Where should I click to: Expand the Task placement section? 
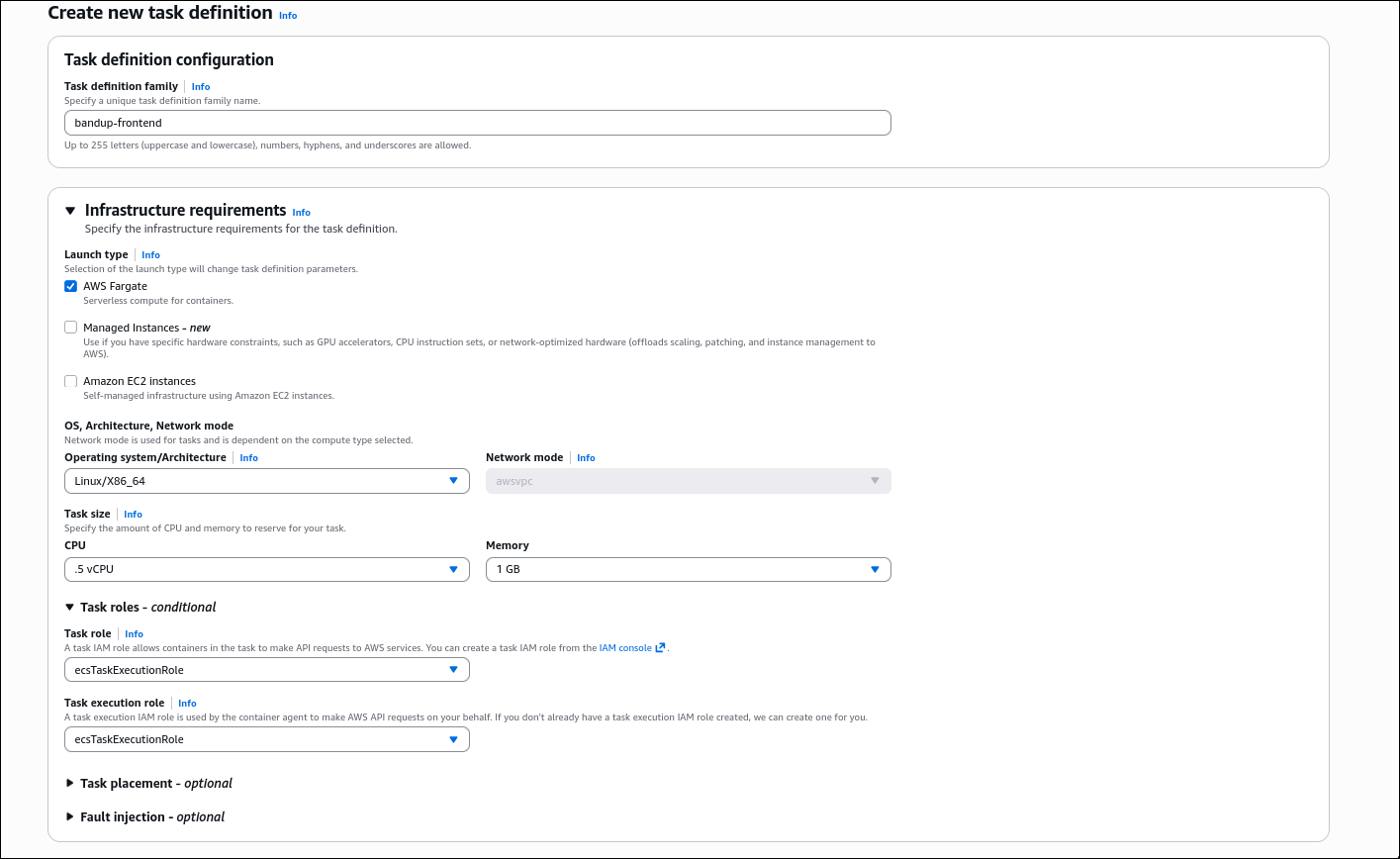pyautogui.click(x=69, y=783)
